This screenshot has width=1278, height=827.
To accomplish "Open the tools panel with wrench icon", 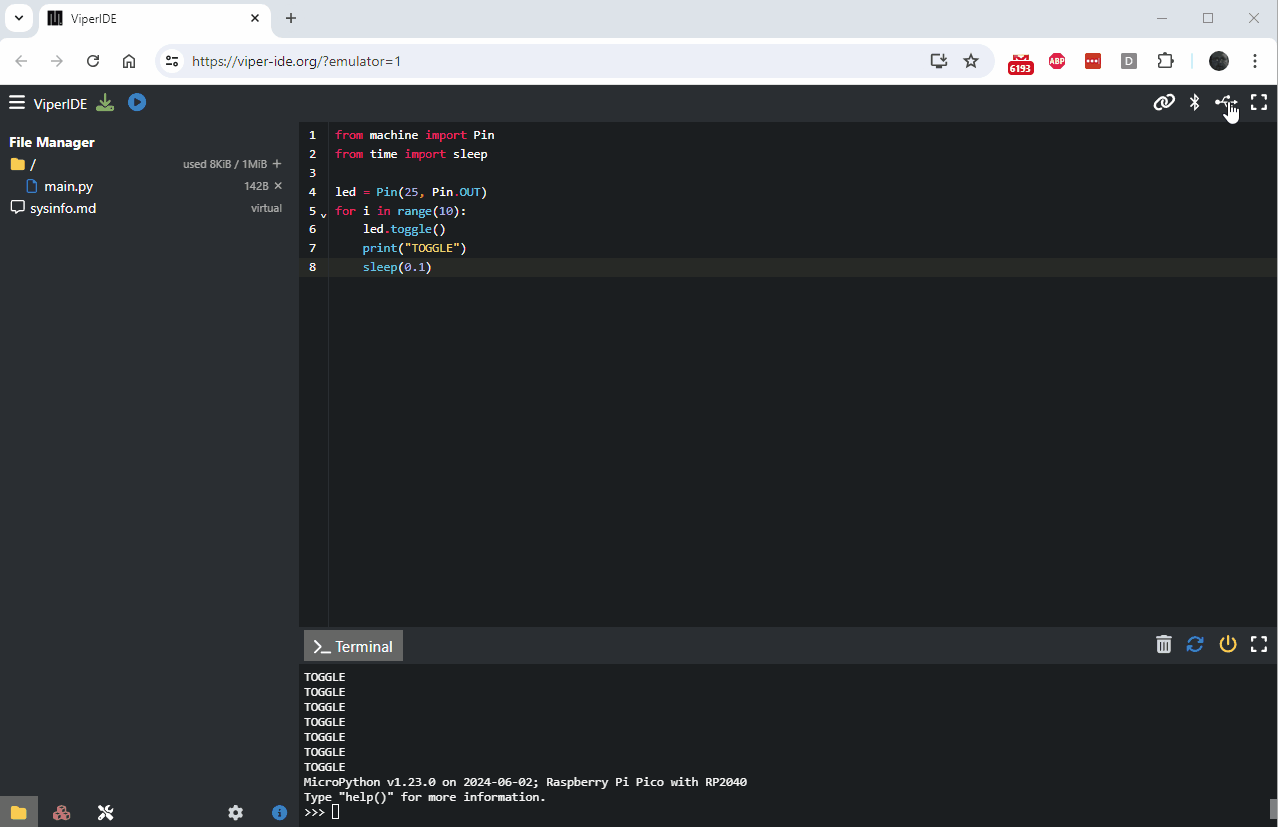I will coord(105,812).
